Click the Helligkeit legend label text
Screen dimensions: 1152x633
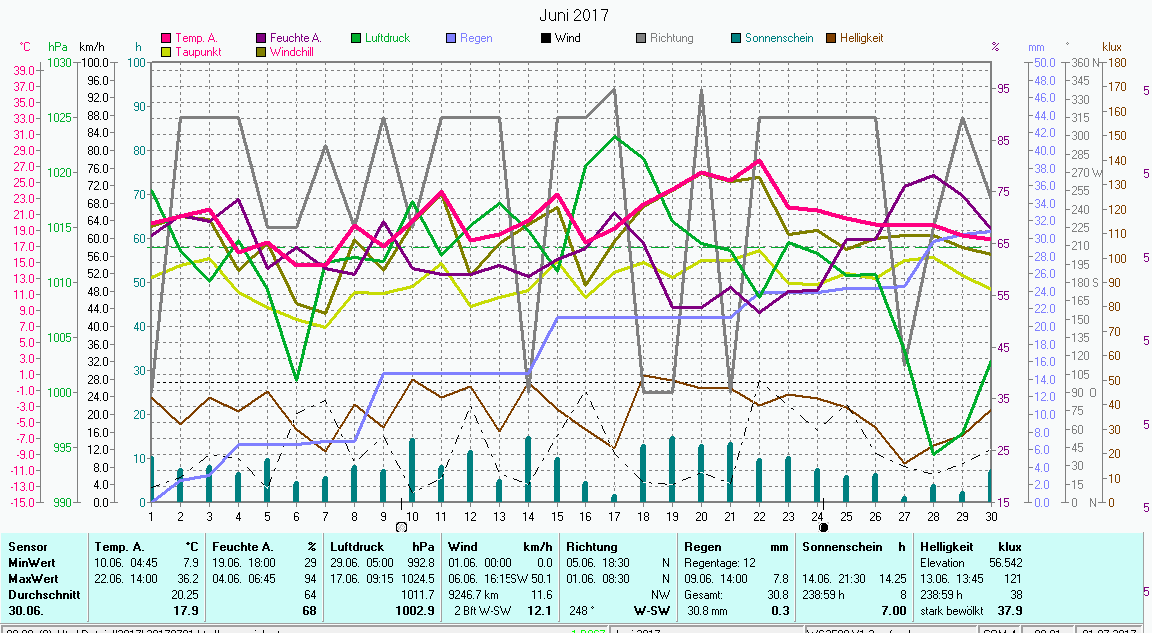click(862, 39)
